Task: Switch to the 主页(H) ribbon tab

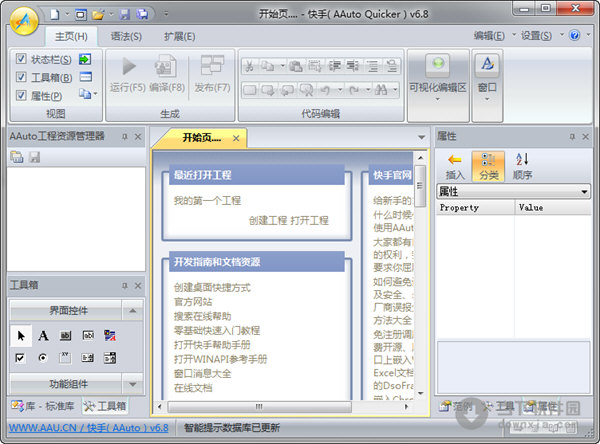Action: point(71,36)
